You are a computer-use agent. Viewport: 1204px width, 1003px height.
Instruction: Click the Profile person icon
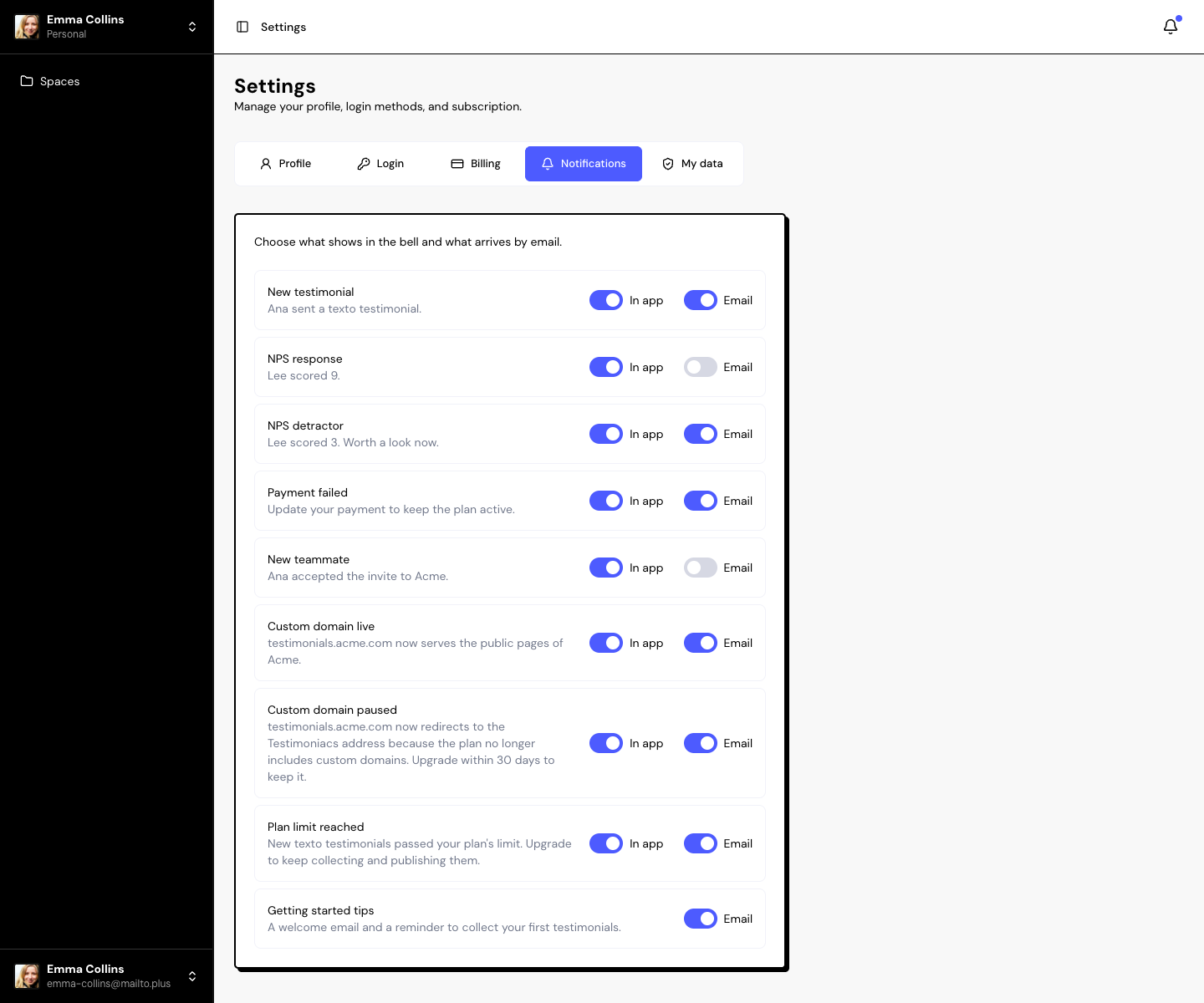tap(266, 164)
